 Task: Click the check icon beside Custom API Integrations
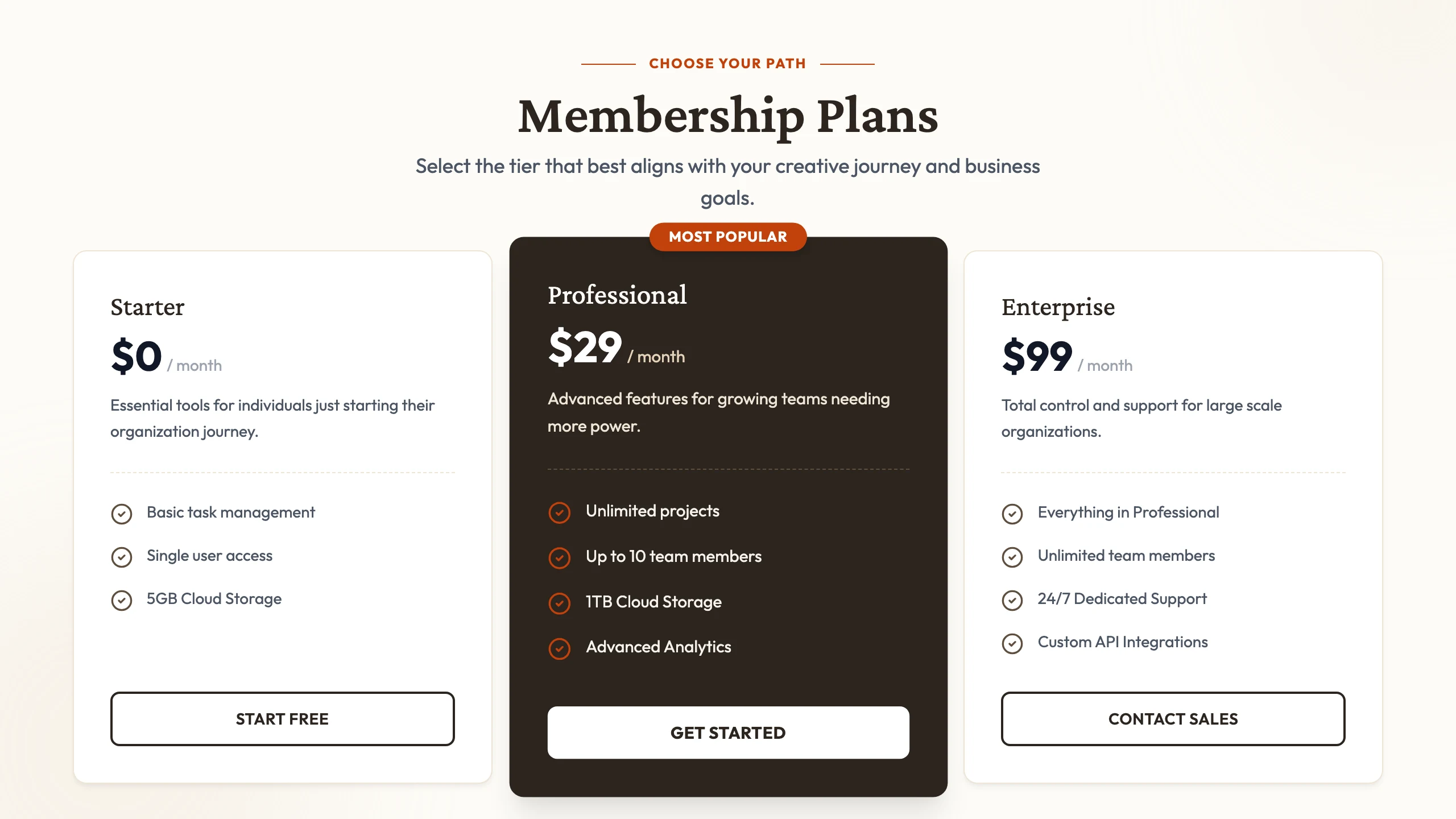tap(1012, 643)
